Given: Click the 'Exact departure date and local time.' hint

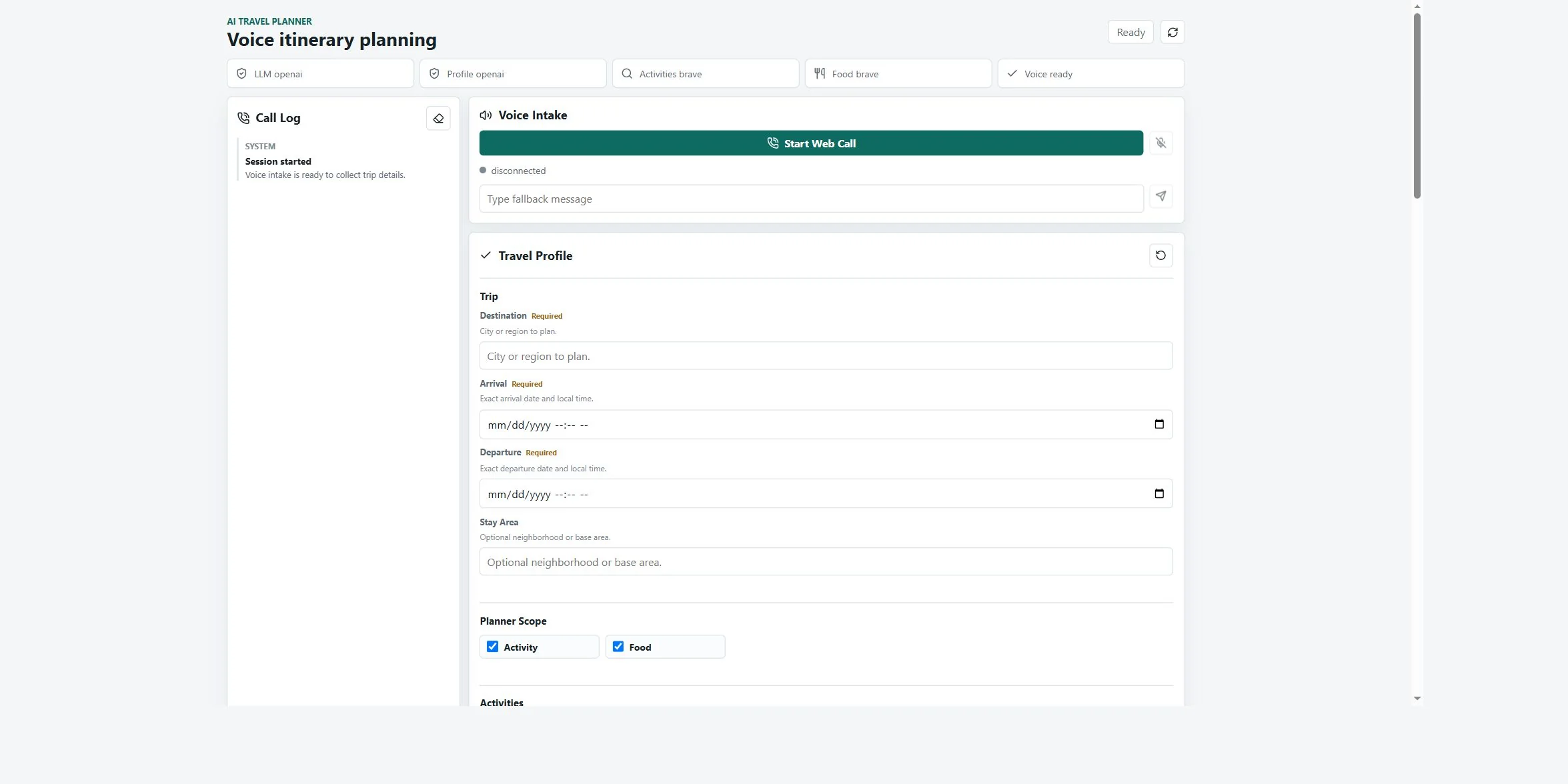Looking at the screenshot, I should click(x=543, y=469).
